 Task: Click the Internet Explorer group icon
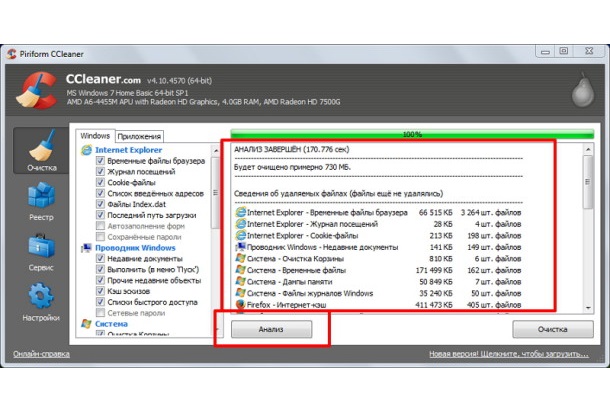(86, 150)
